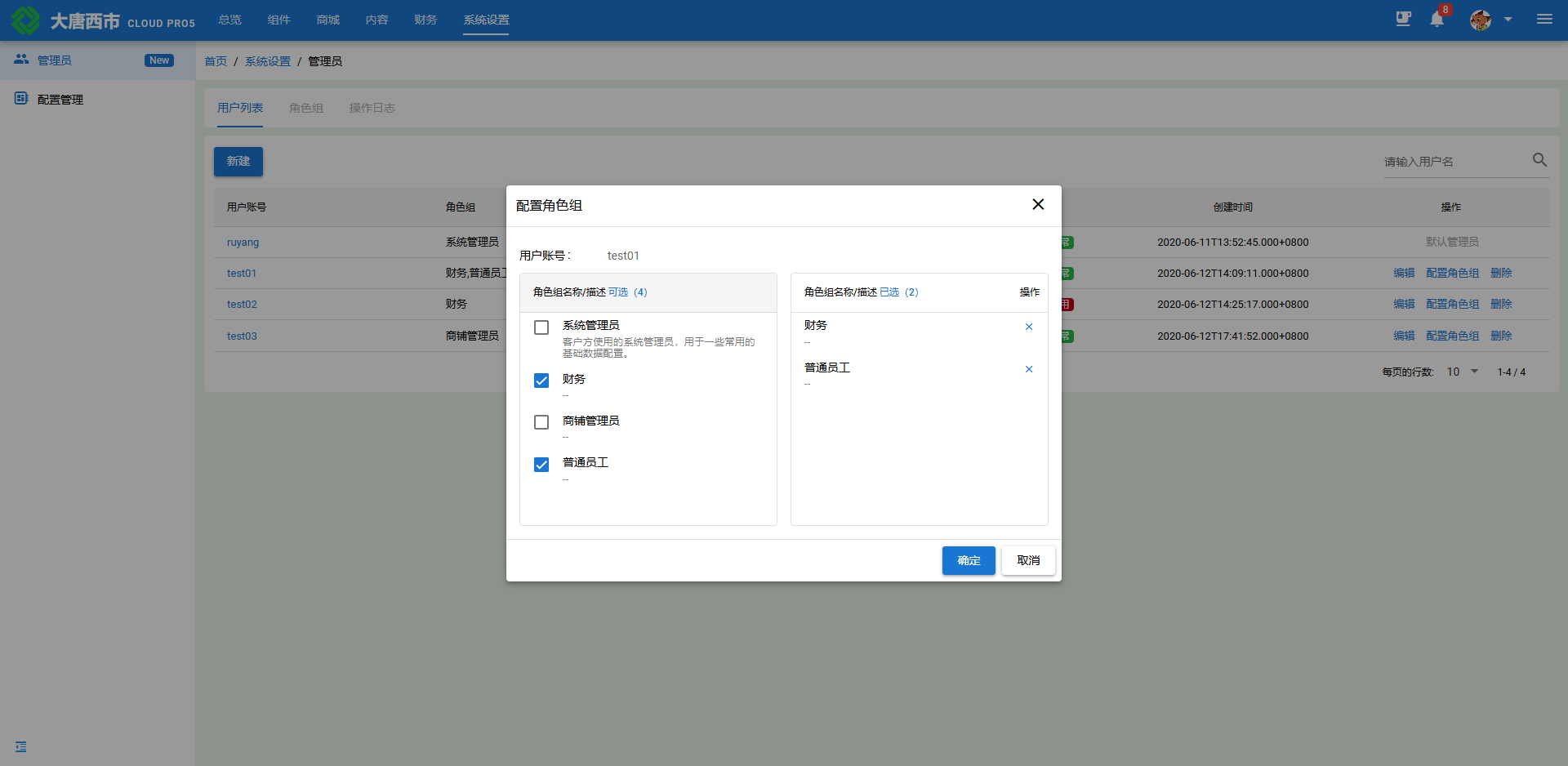Open rows per page dropdown
Screen dimensions: 1568x766
[1463, 372]
